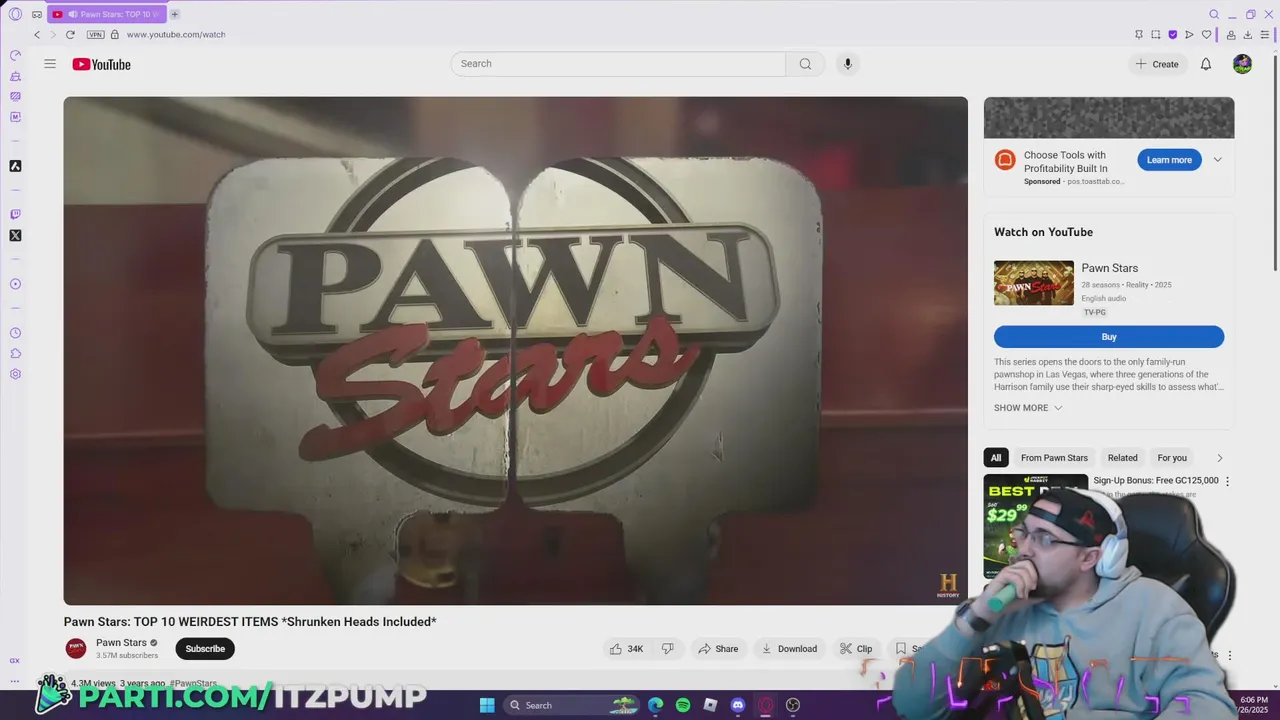1280x720 pixels.
Task: Share the Pawn Stars video
Action: click(718, 649)
